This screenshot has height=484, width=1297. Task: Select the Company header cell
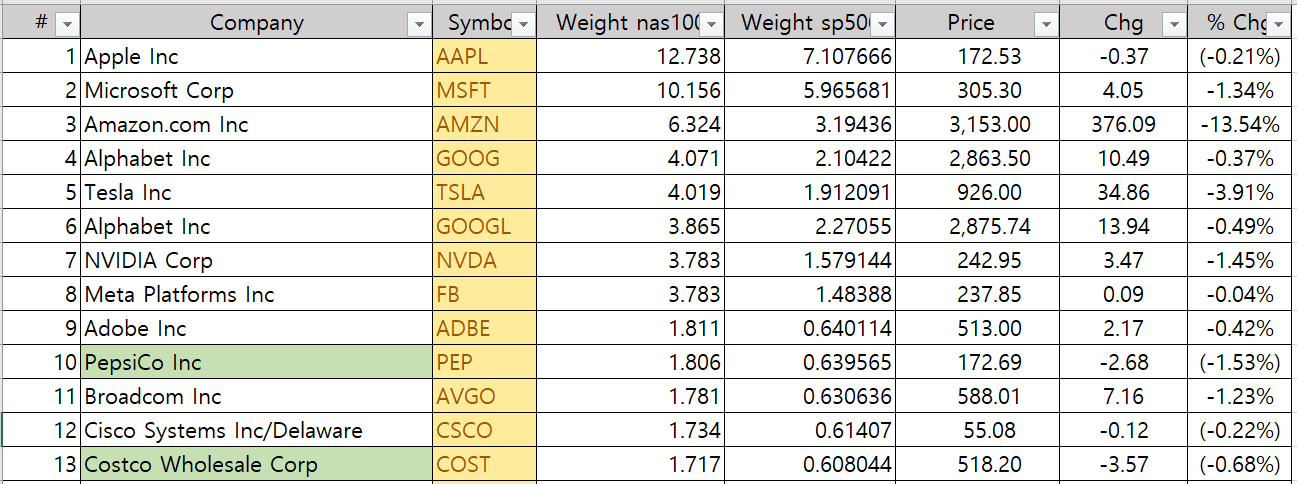[257, 23]
